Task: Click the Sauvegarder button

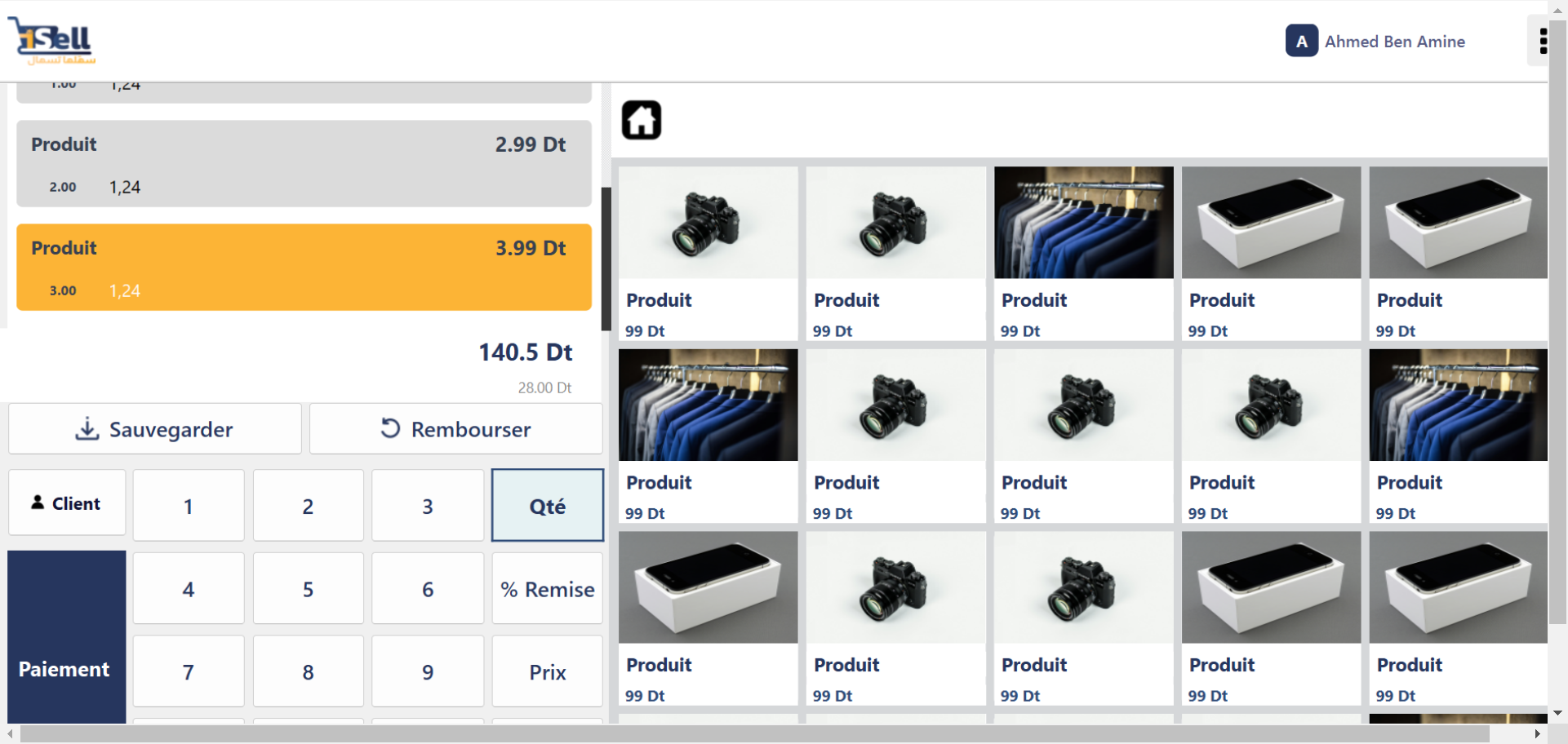Action: 155,429
